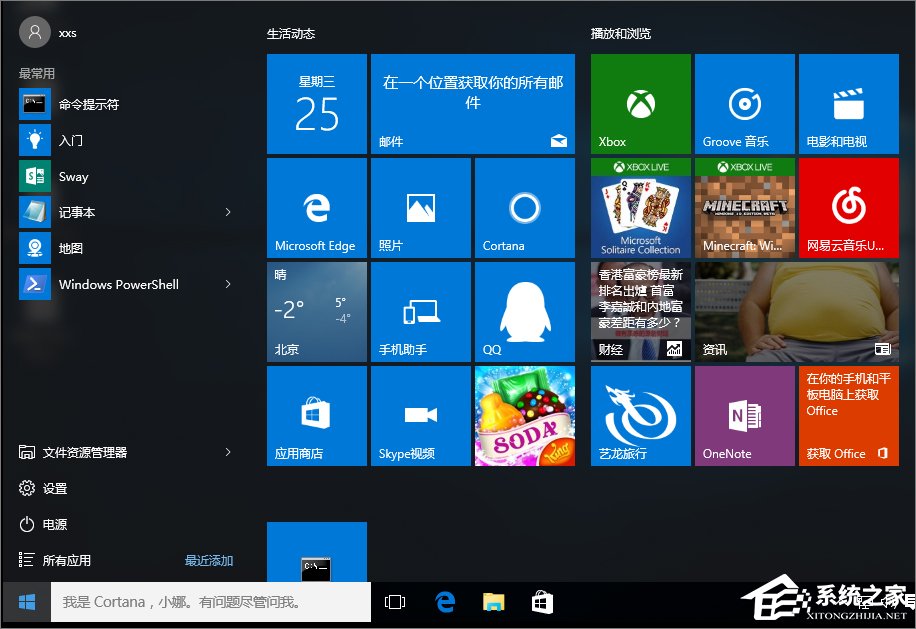916x629 pixels.
Task: Open the QQ tile
Action: [x=524, y=311]
